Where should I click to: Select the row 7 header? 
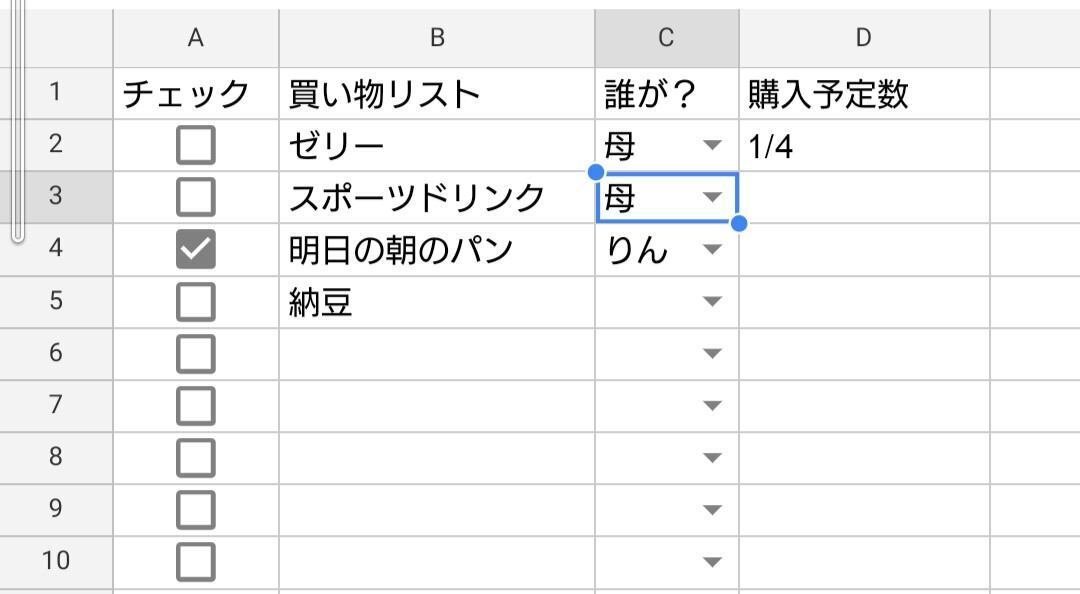56,405
